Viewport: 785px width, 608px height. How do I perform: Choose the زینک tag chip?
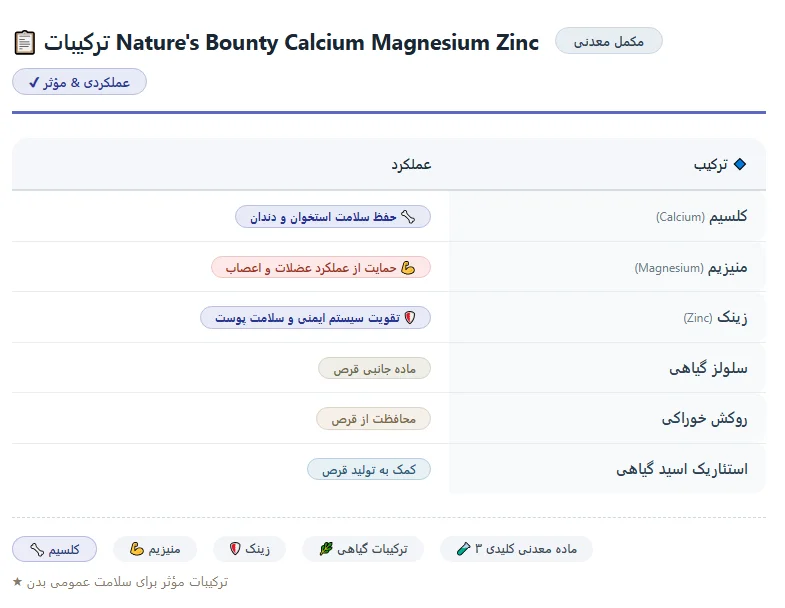click(x=249, y=549)
